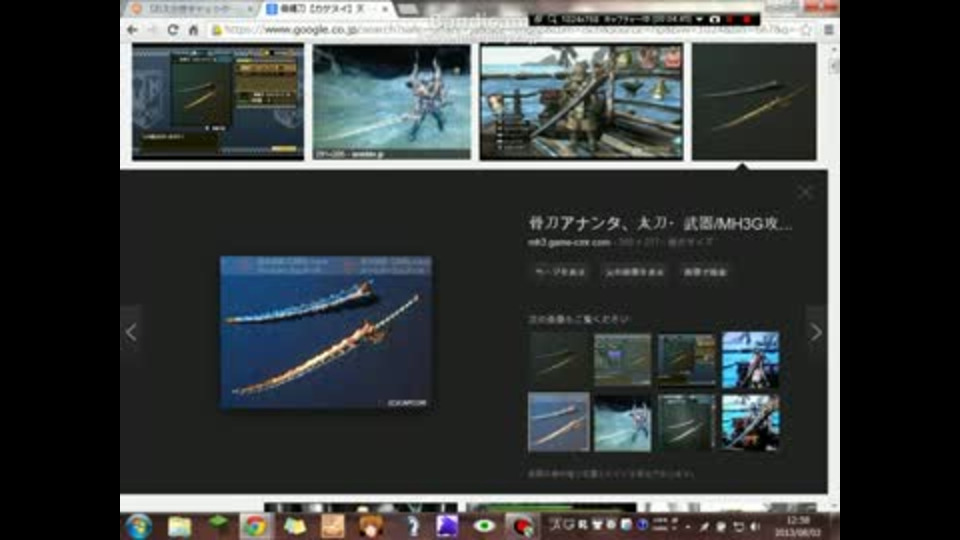Viewport: 960px width, 540px height.
Task: Switch to the first orange-icon browser tab
Action: tap(191, 9)
